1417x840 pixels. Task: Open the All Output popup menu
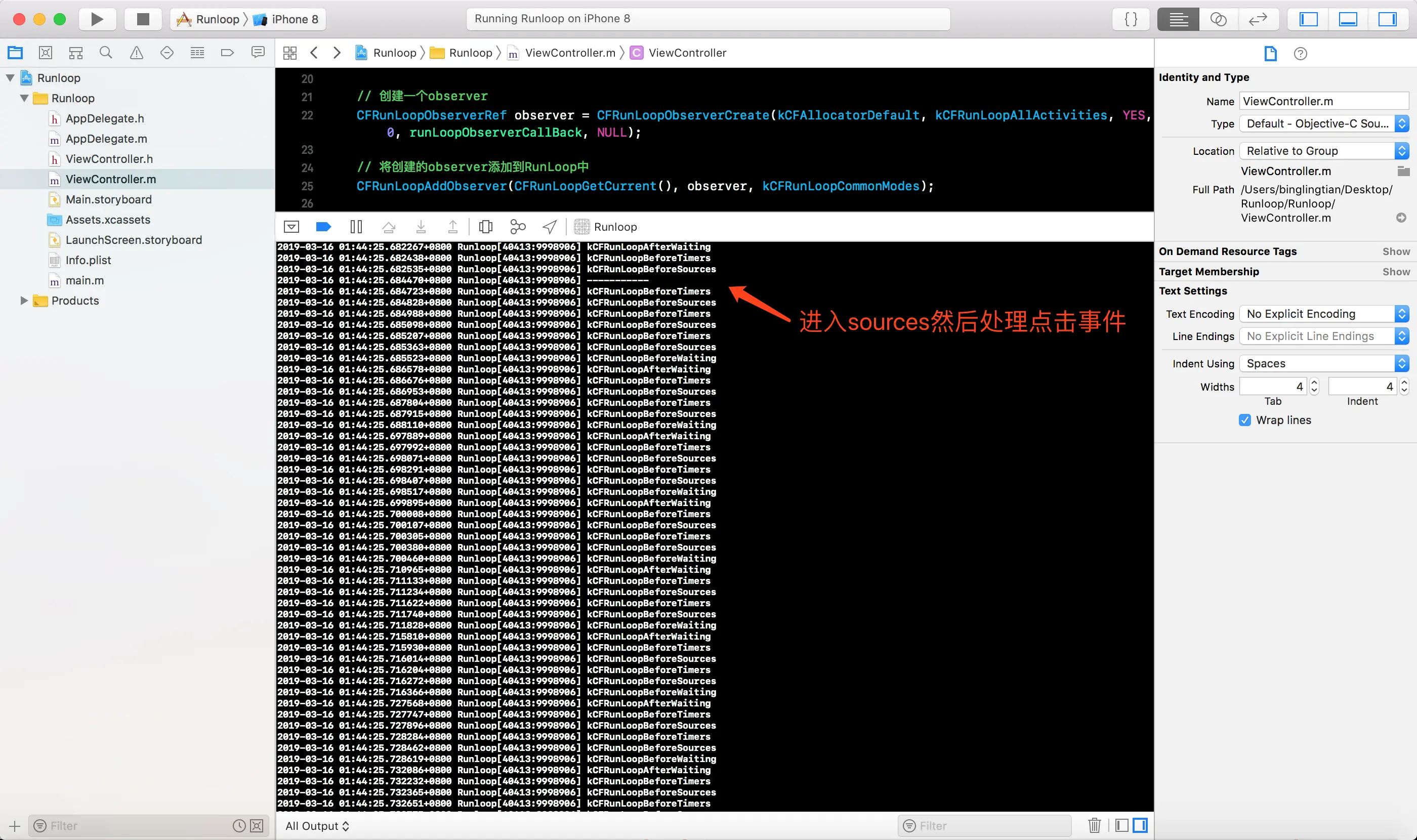317,826
